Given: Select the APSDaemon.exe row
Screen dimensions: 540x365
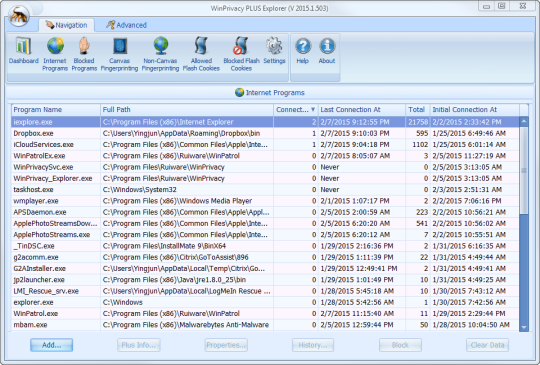Looking at the screenshot, I should pos(265,212).
